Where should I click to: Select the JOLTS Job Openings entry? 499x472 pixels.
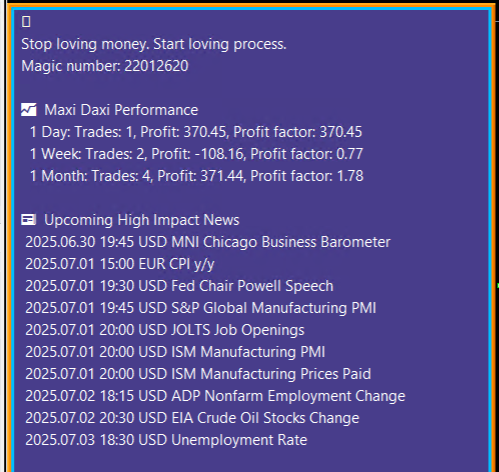coord(165,330)
